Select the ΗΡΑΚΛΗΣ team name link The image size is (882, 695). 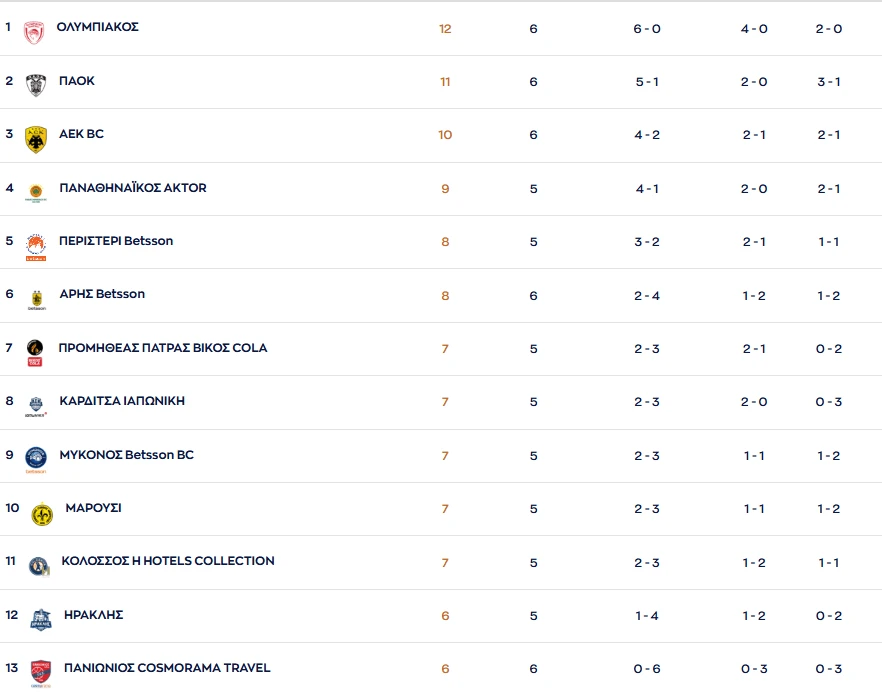[x=93, y=615]
